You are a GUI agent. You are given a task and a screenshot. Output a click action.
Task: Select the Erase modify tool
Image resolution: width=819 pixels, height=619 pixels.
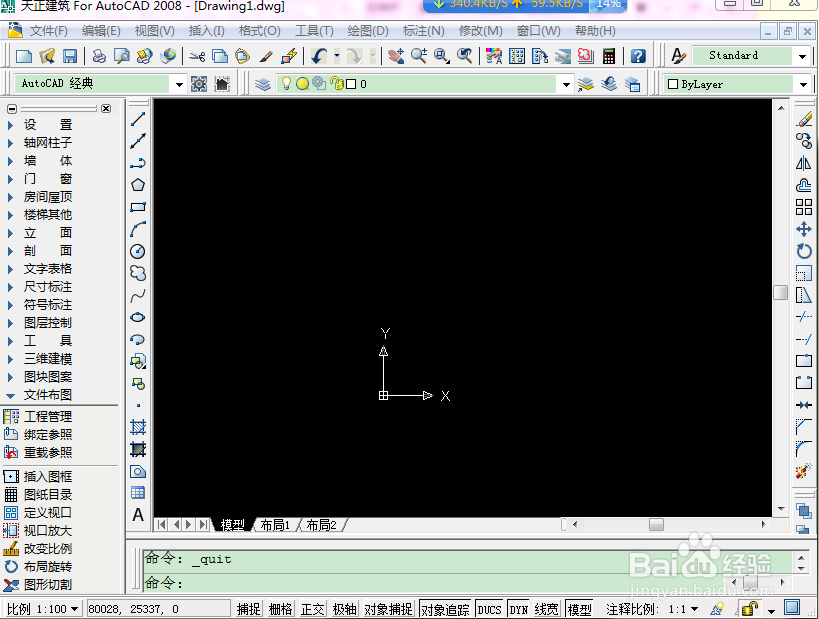pyautogui.click(x=804, y=119)
